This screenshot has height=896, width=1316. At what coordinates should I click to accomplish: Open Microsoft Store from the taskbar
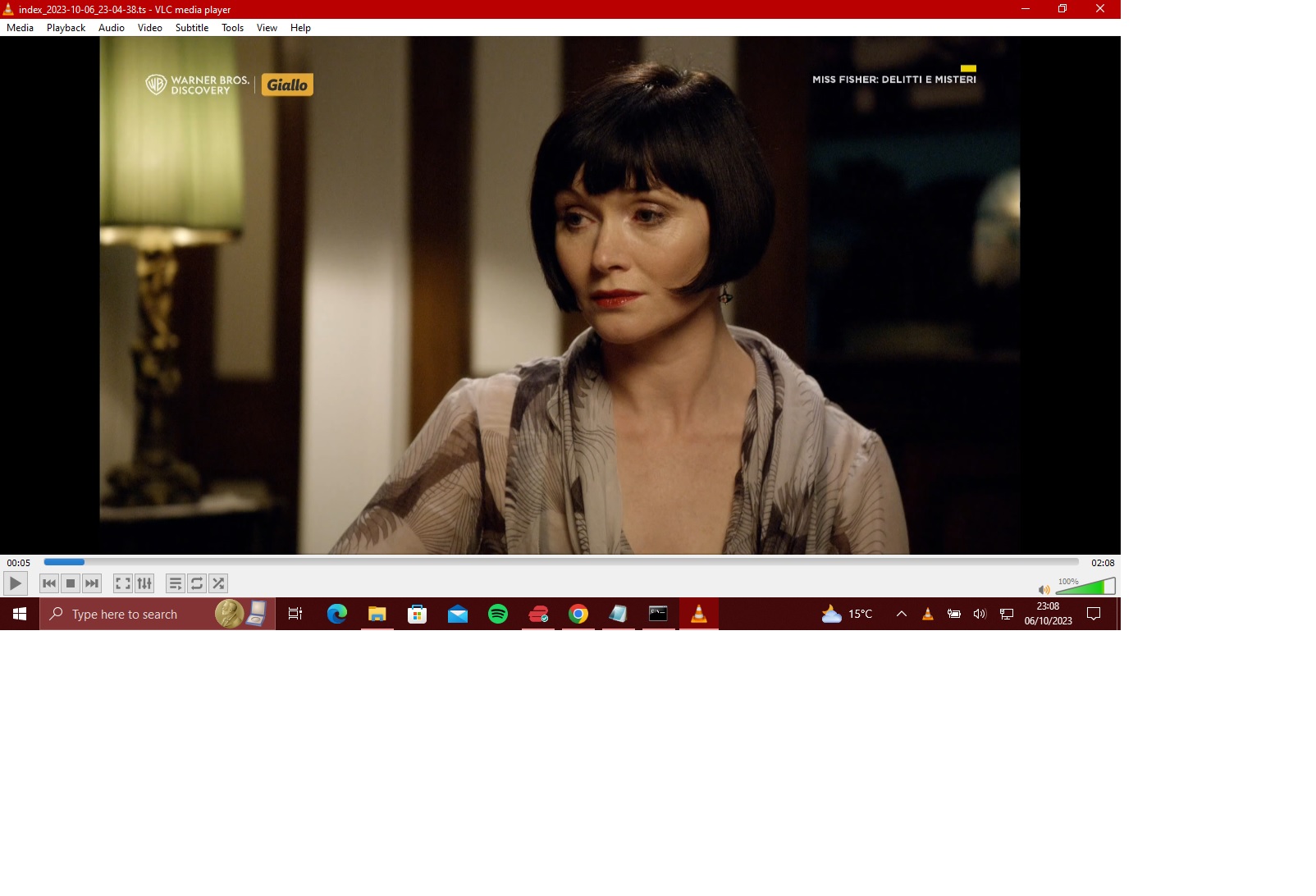417,614
